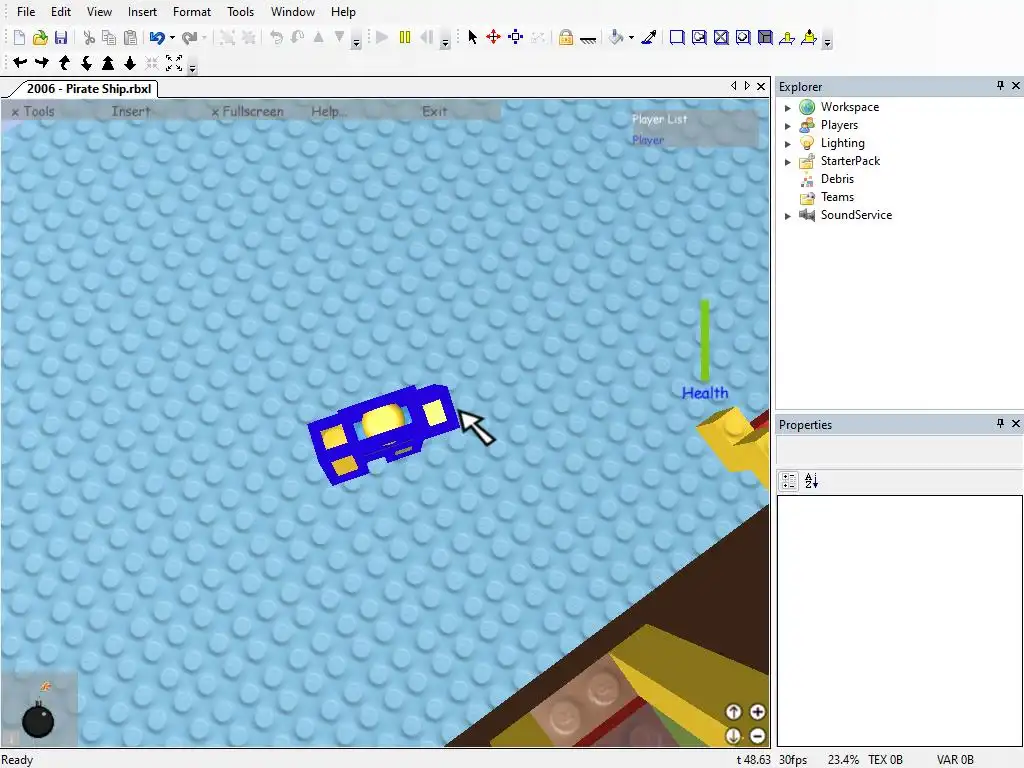Pause the simulation with yellow pause button
This screenshot has width=1024, height=768.
coord(405,37)
